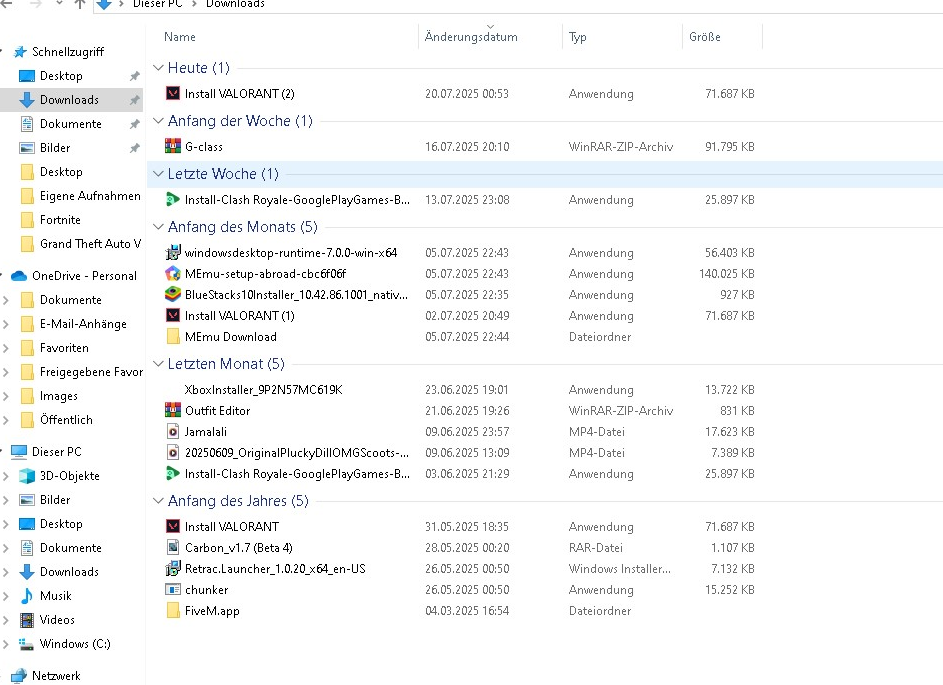This screenshot has width=943, height=685.
Task: Open Images folder under OneDrive
Action: tap(58, 396)
